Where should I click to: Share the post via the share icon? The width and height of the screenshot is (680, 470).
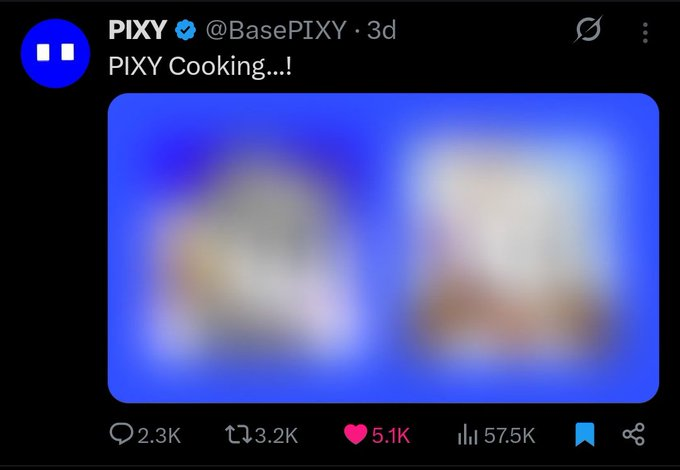point(634,434)
